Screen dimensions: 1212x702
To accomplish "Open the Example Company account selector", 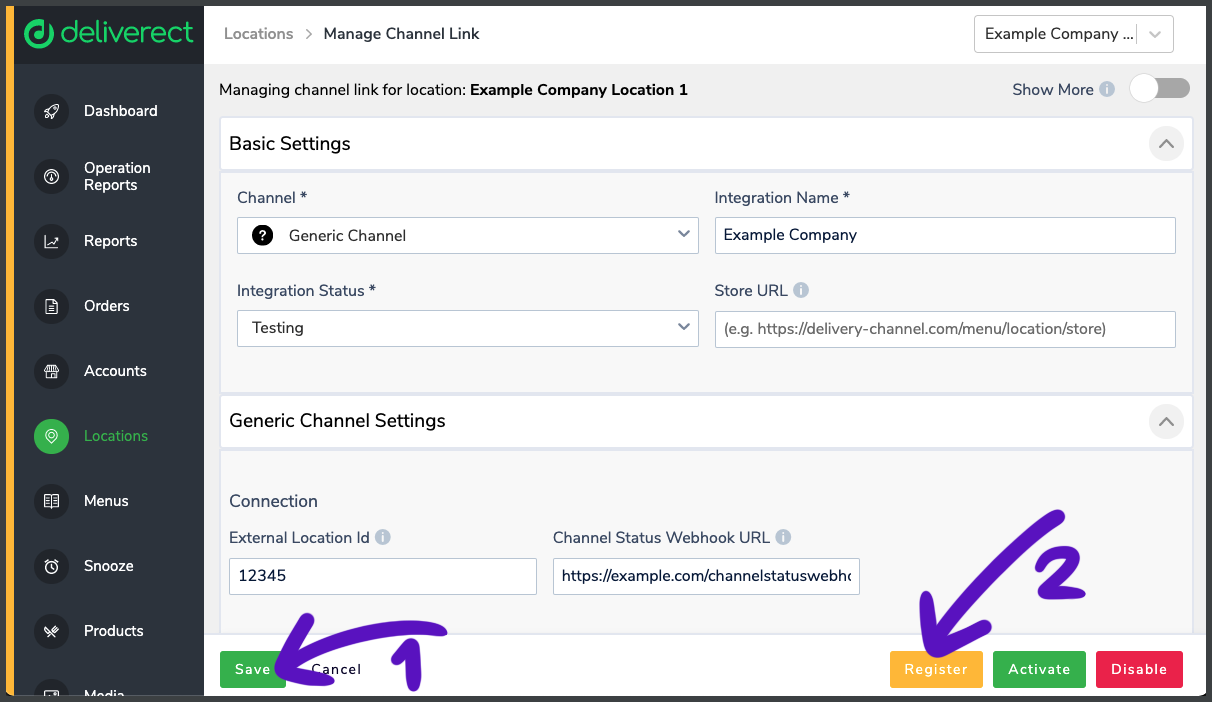I will [x=1073, y=34].
